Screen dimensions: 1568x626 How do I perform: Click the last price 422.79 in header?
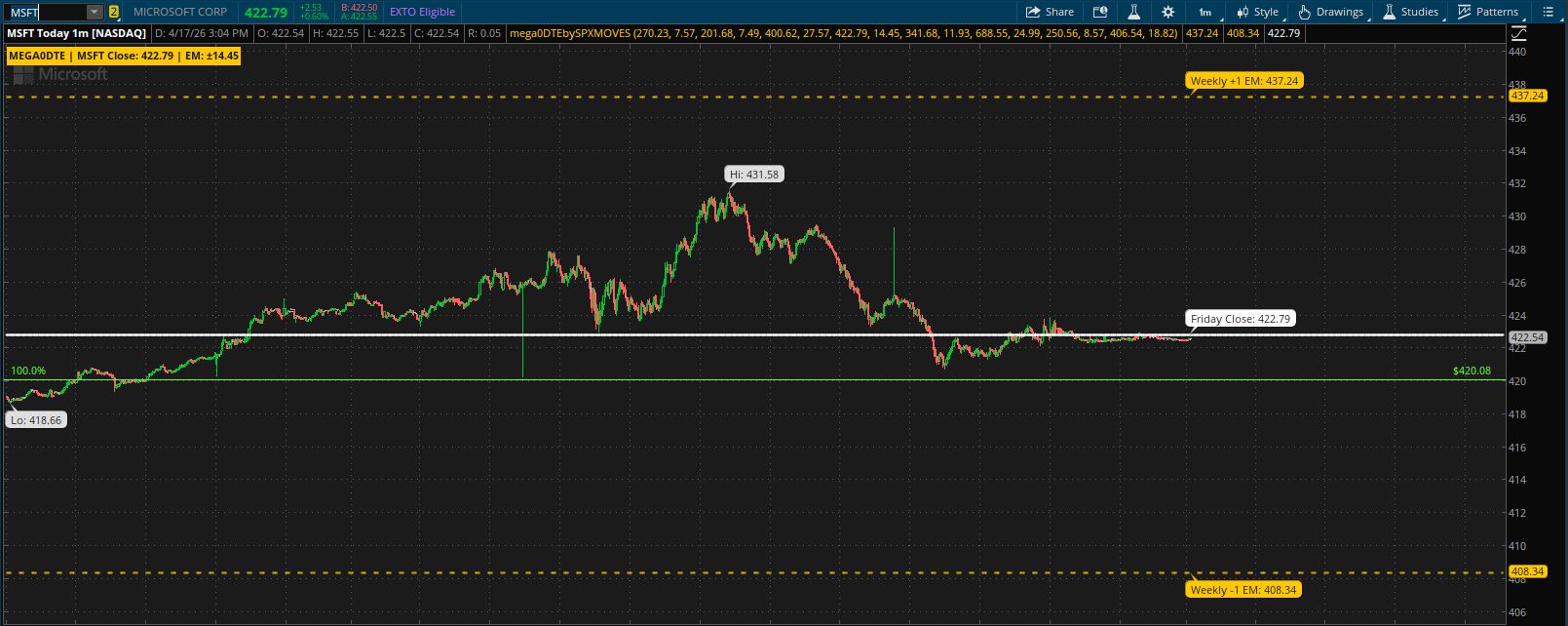[266, 12]
